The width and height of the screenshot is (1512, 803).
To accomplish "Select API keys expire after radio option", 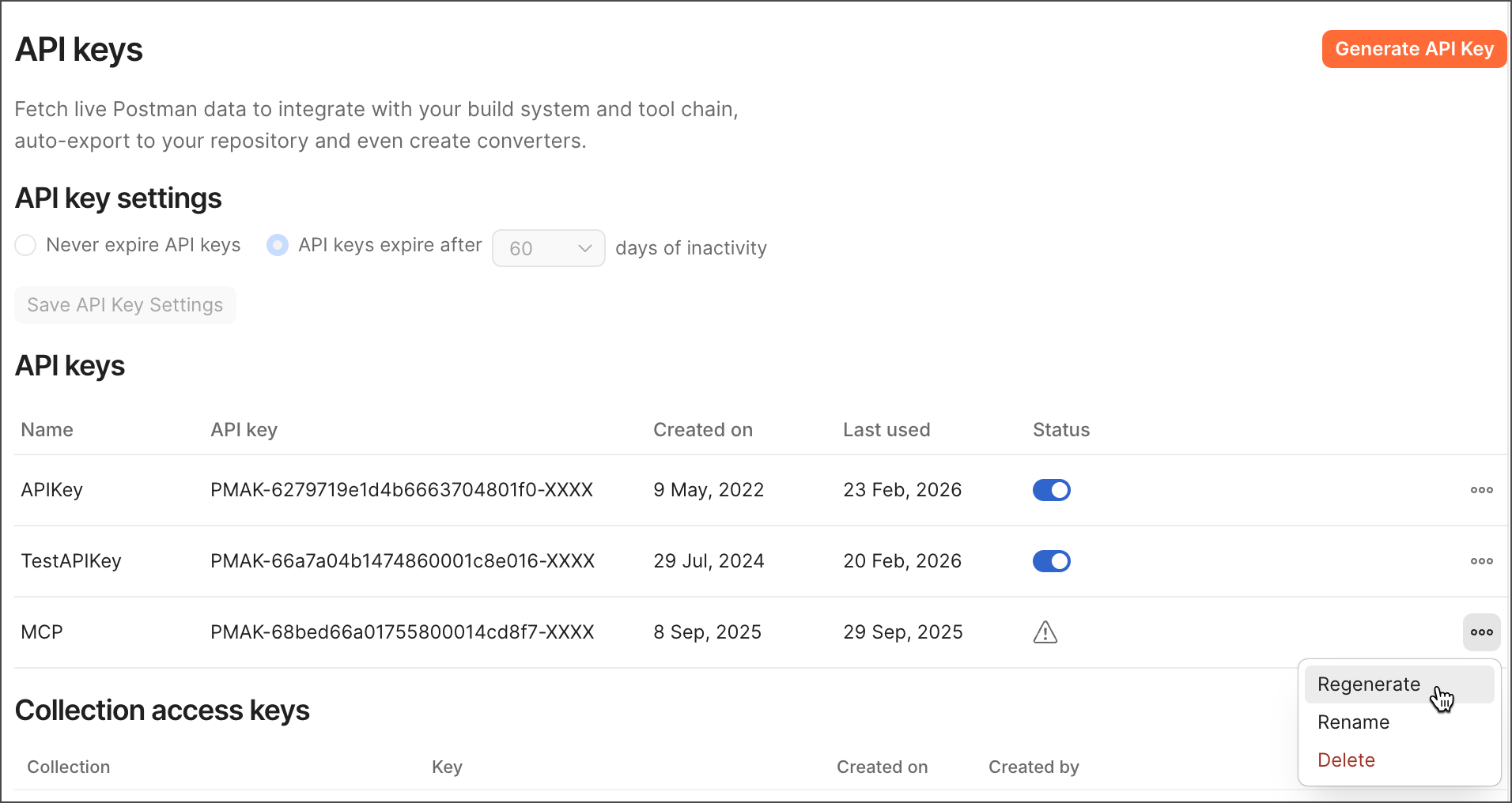I will (x=278, y=245).
